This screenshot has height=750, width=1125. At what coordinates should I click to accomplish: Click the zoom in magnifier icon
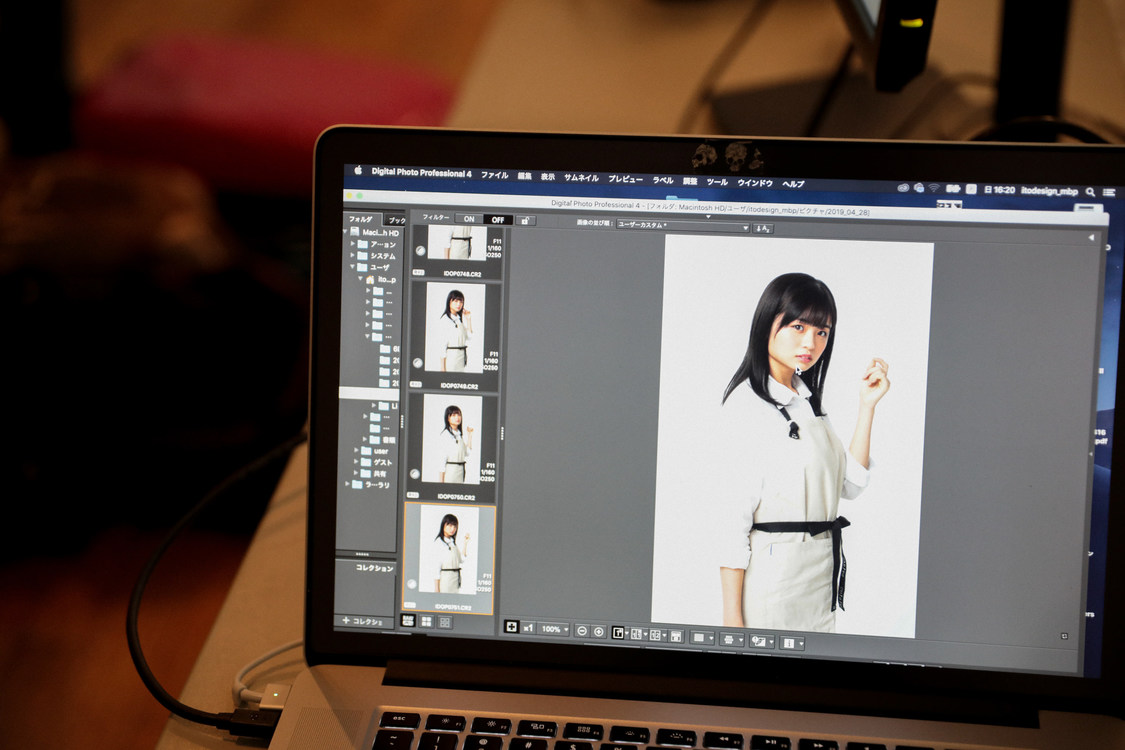point(598,632)
